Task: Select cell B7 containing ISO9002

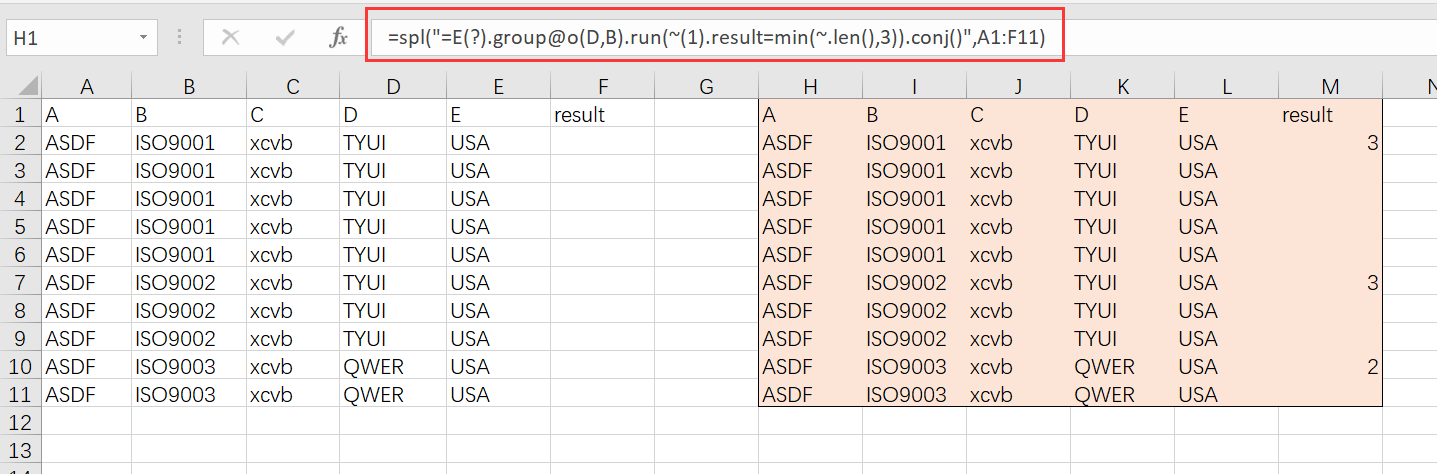Action: (188, 283)
